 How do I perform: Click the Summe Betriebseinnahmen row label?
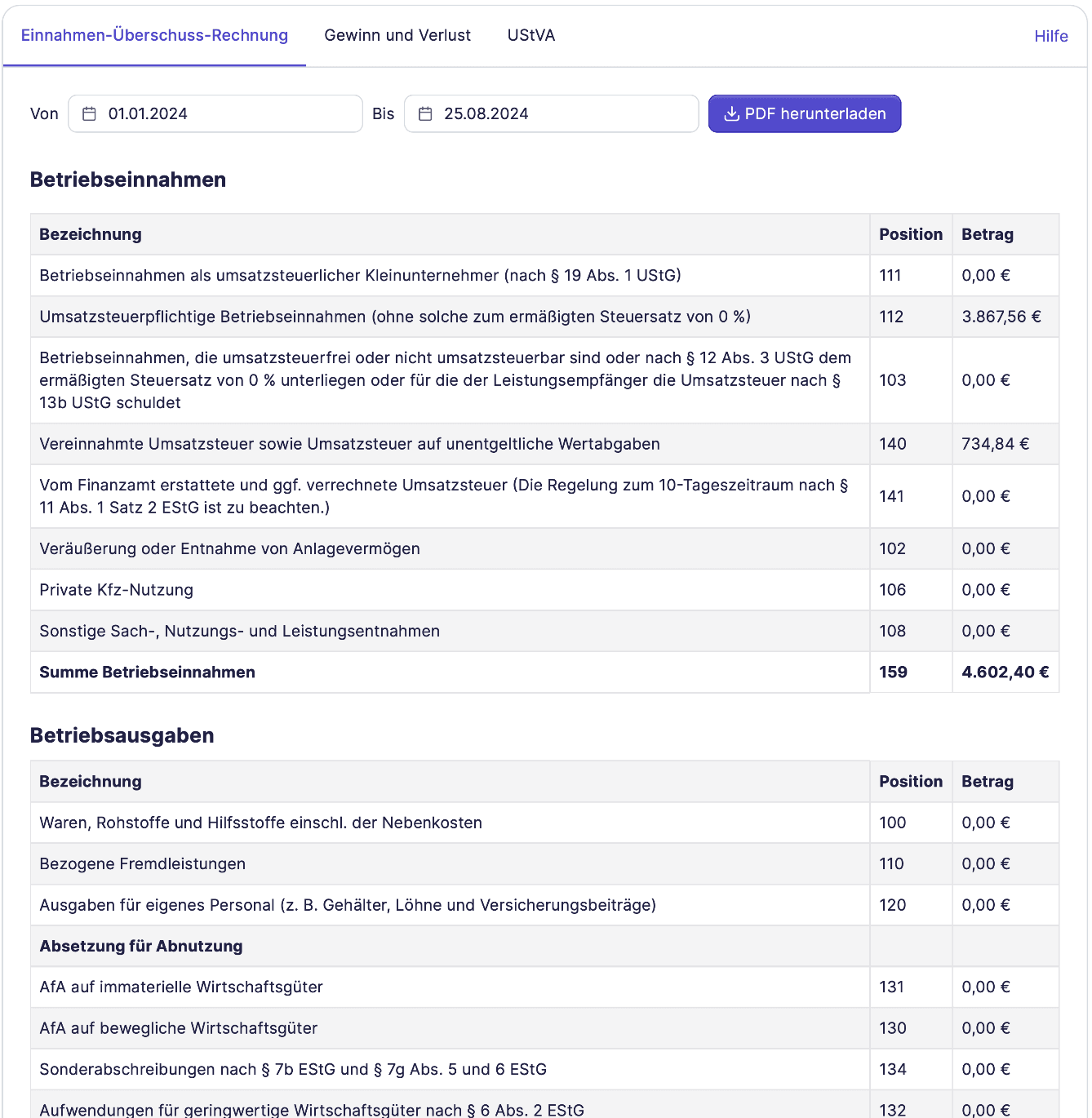(148, 672)
